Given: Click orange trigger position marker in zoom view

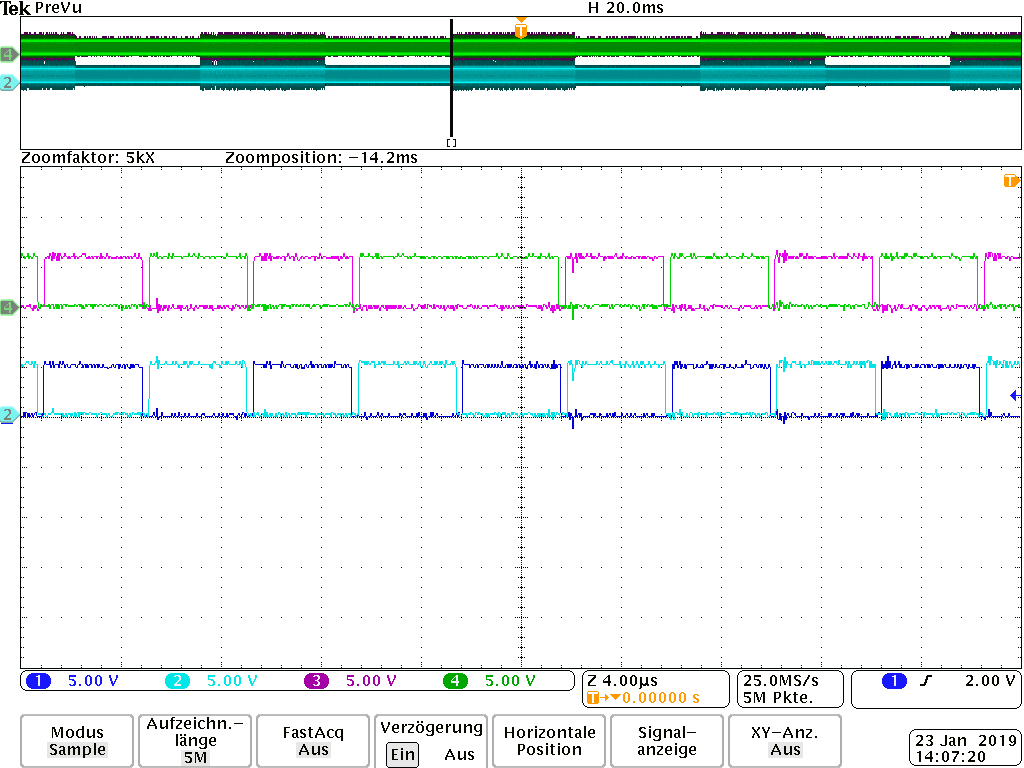Looking at the screenshot, I should pyautogui.click(x=1011, y=181).
